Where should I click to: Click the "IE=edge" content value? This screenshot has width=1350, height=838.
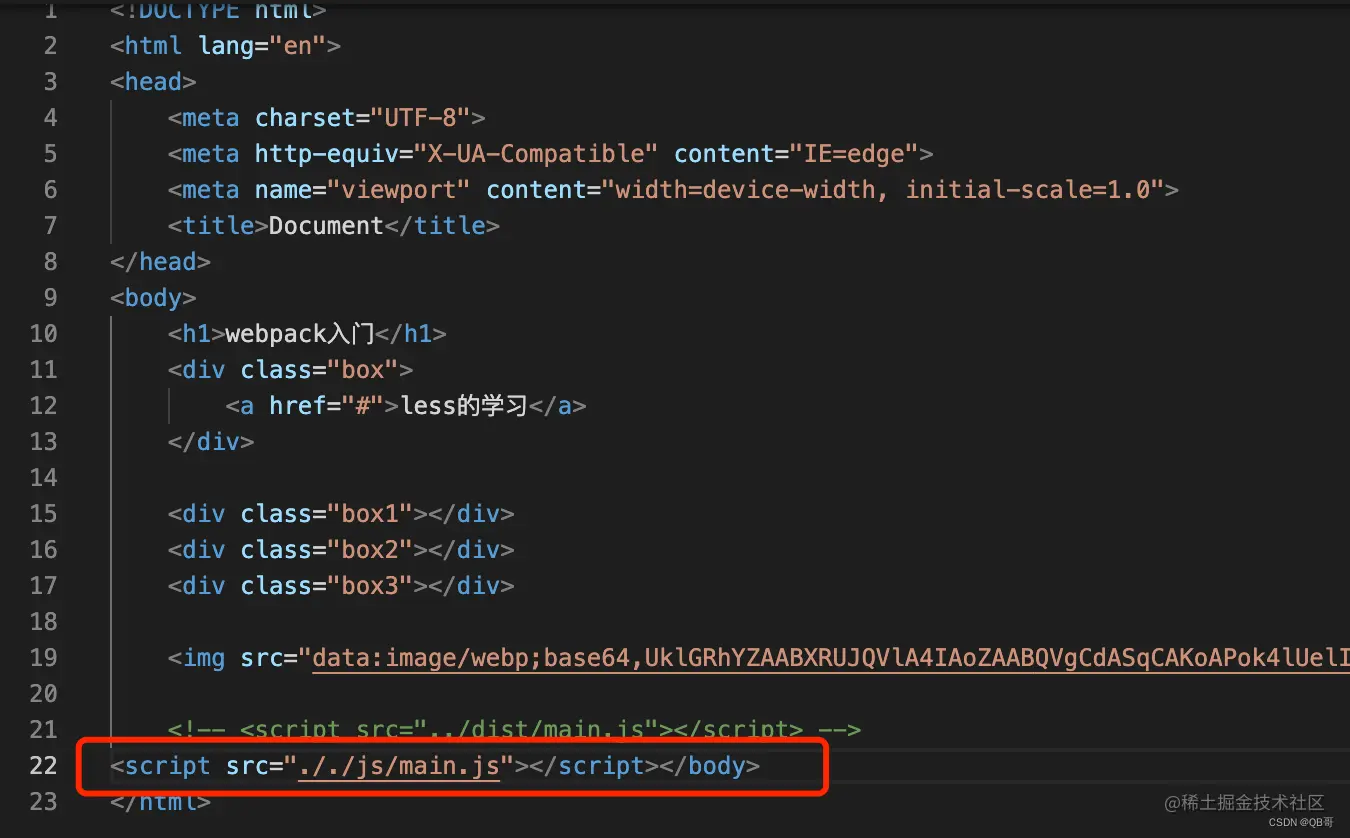click(861, 154)
